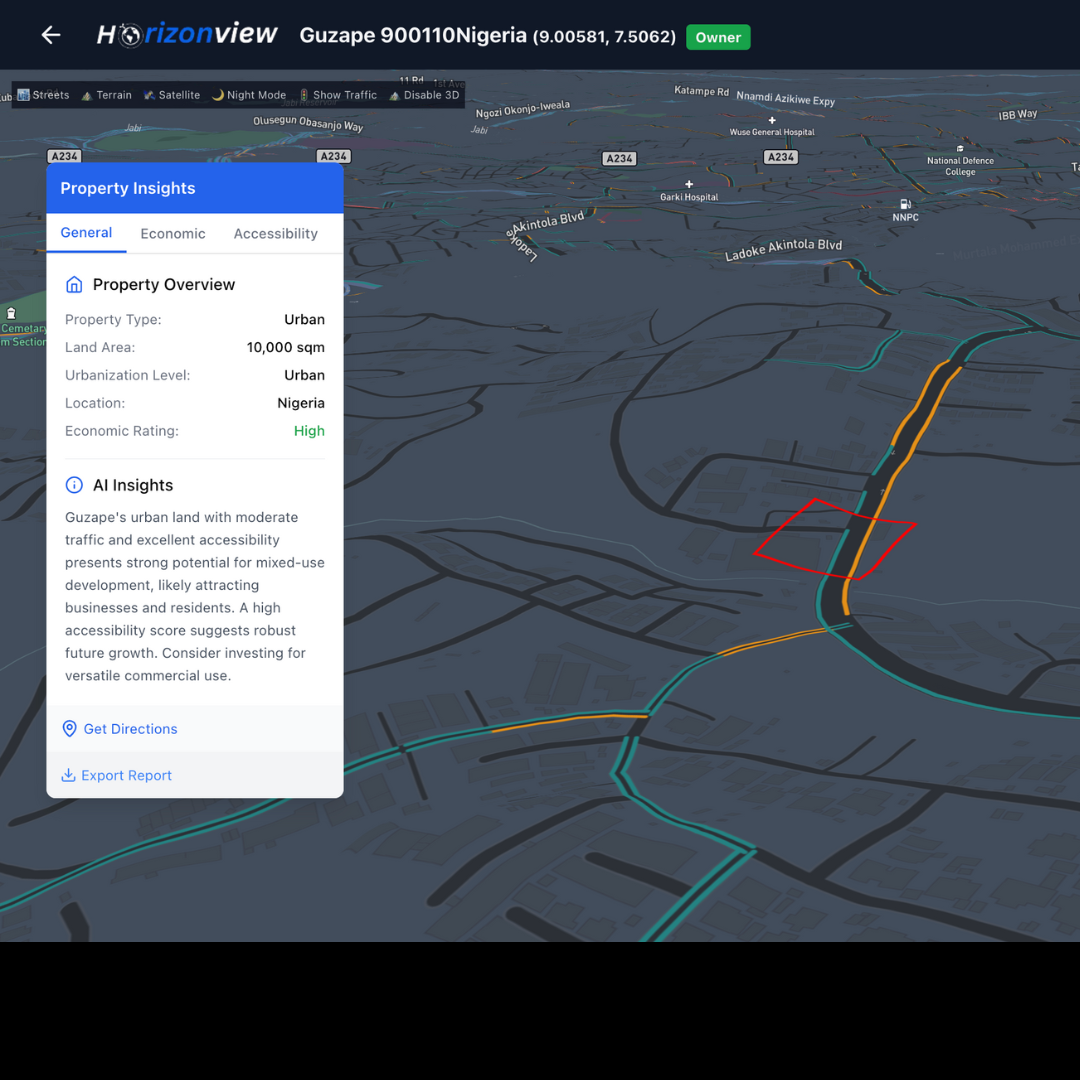
Task: Click the Property Overview house icon
Action: [x=74, y=284]
